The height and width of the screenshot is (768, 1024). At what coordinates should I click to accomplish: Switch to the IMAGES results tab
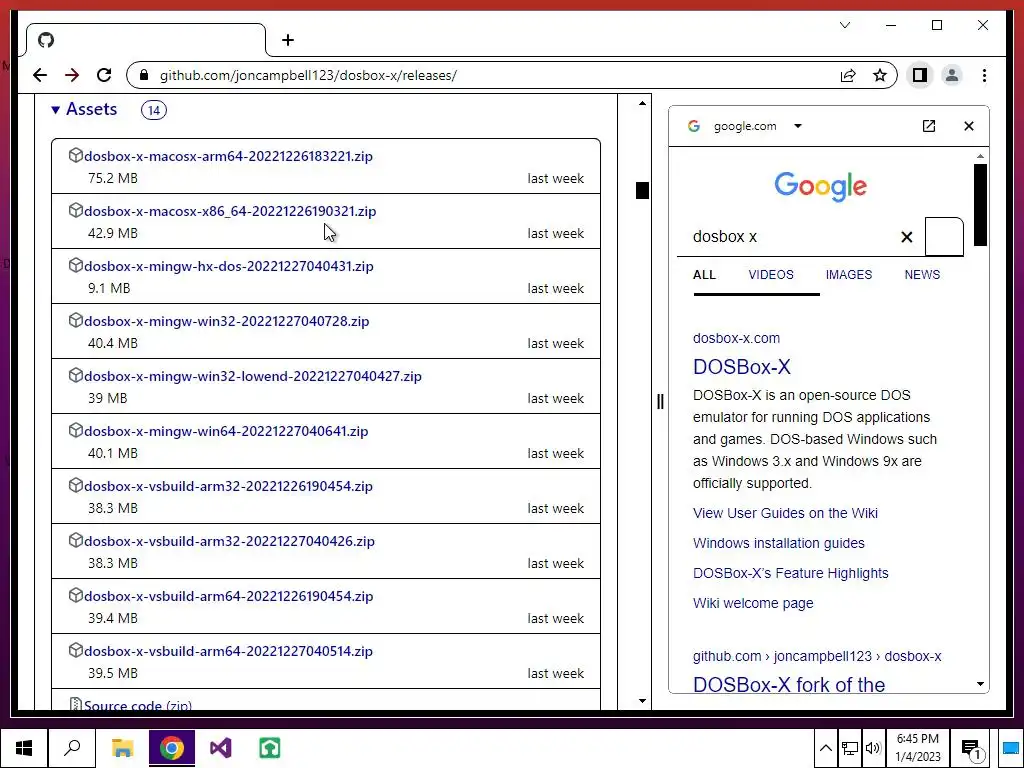pos(848,275)
